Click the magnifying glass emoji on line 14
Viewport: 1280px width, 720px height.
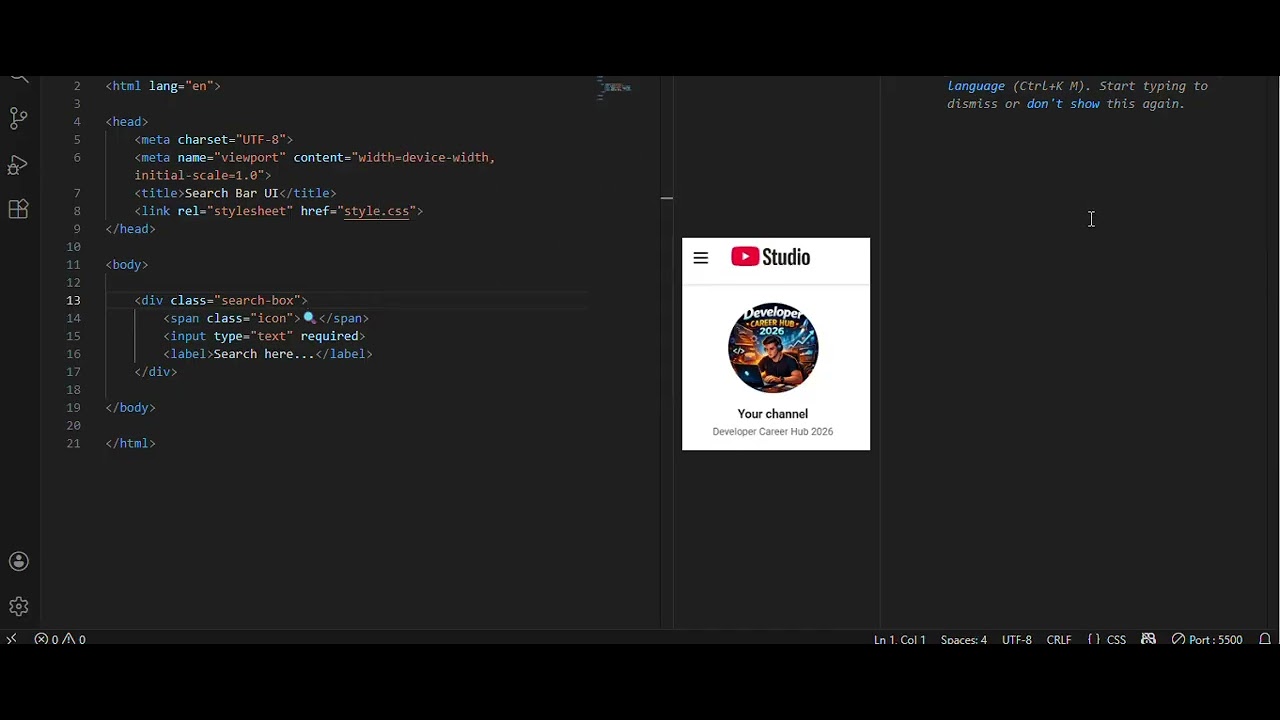click(x=309, y=318)
